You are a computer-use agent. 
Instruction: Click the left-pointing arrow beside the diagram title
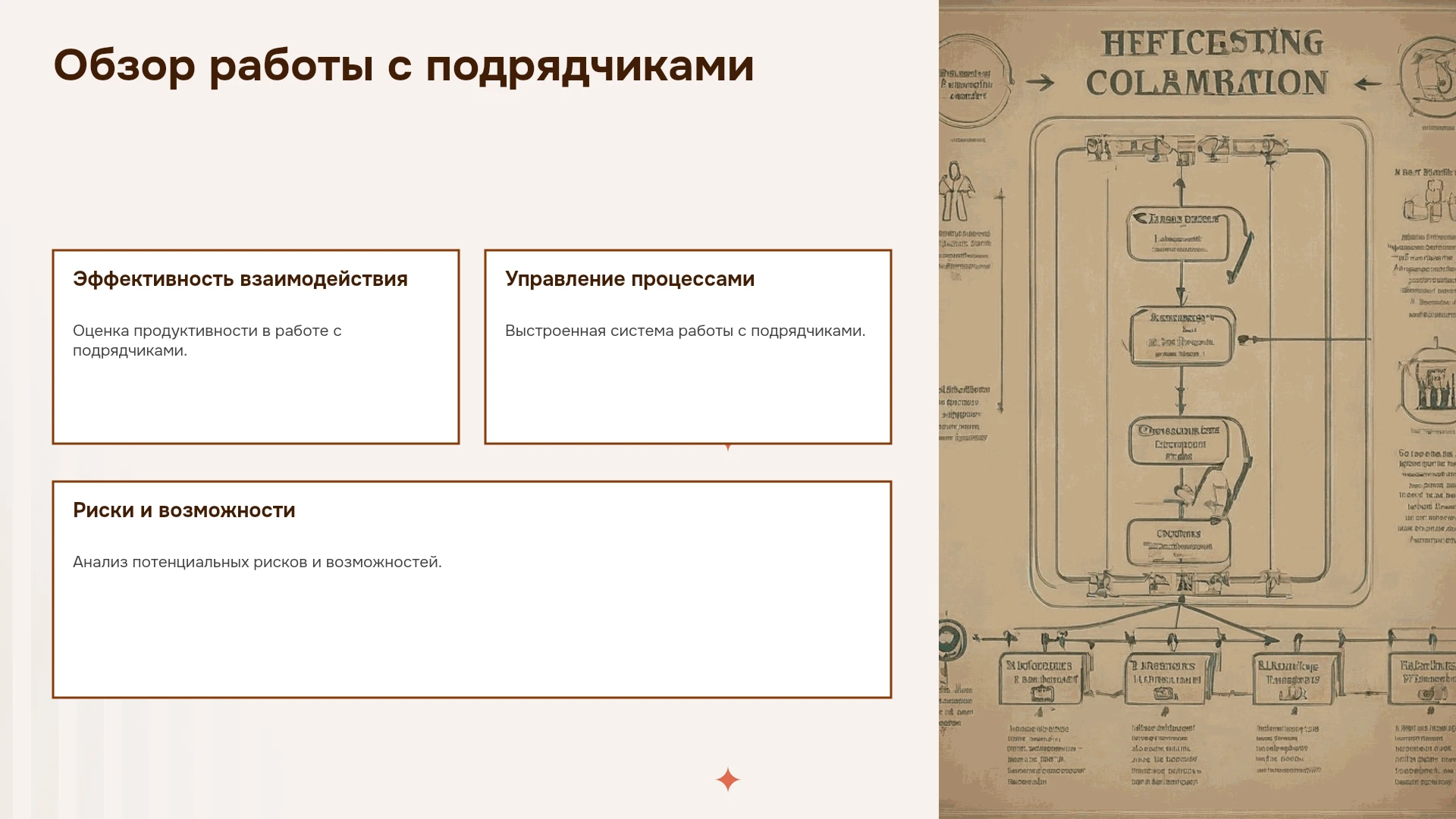pyautogui.click(x=1368, y=83)
